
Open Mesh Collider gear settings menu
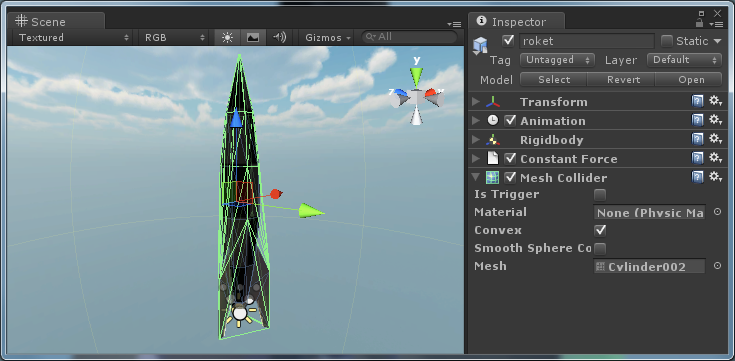click(715, 177)
